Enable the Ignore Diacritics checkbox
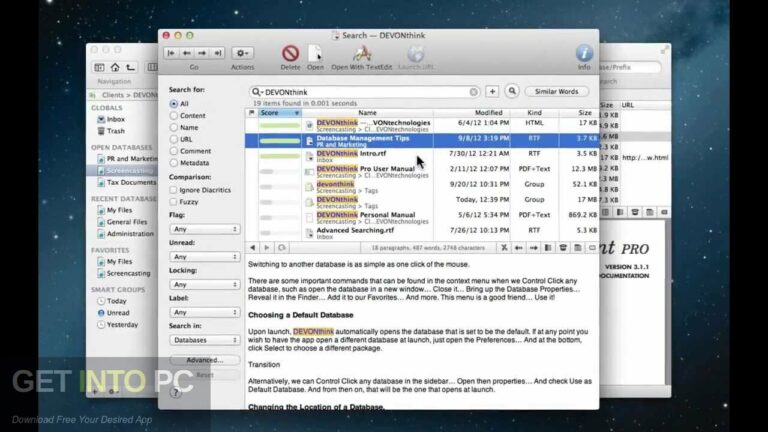This screenshot has height=432, width=768. (173, 190)
